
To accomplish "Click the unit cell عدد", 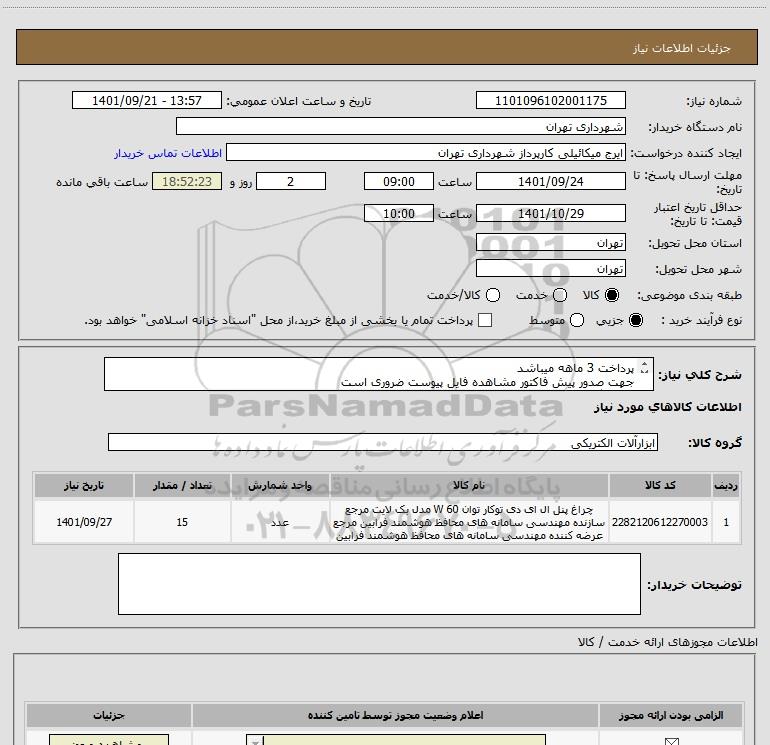I will point(280,522).
